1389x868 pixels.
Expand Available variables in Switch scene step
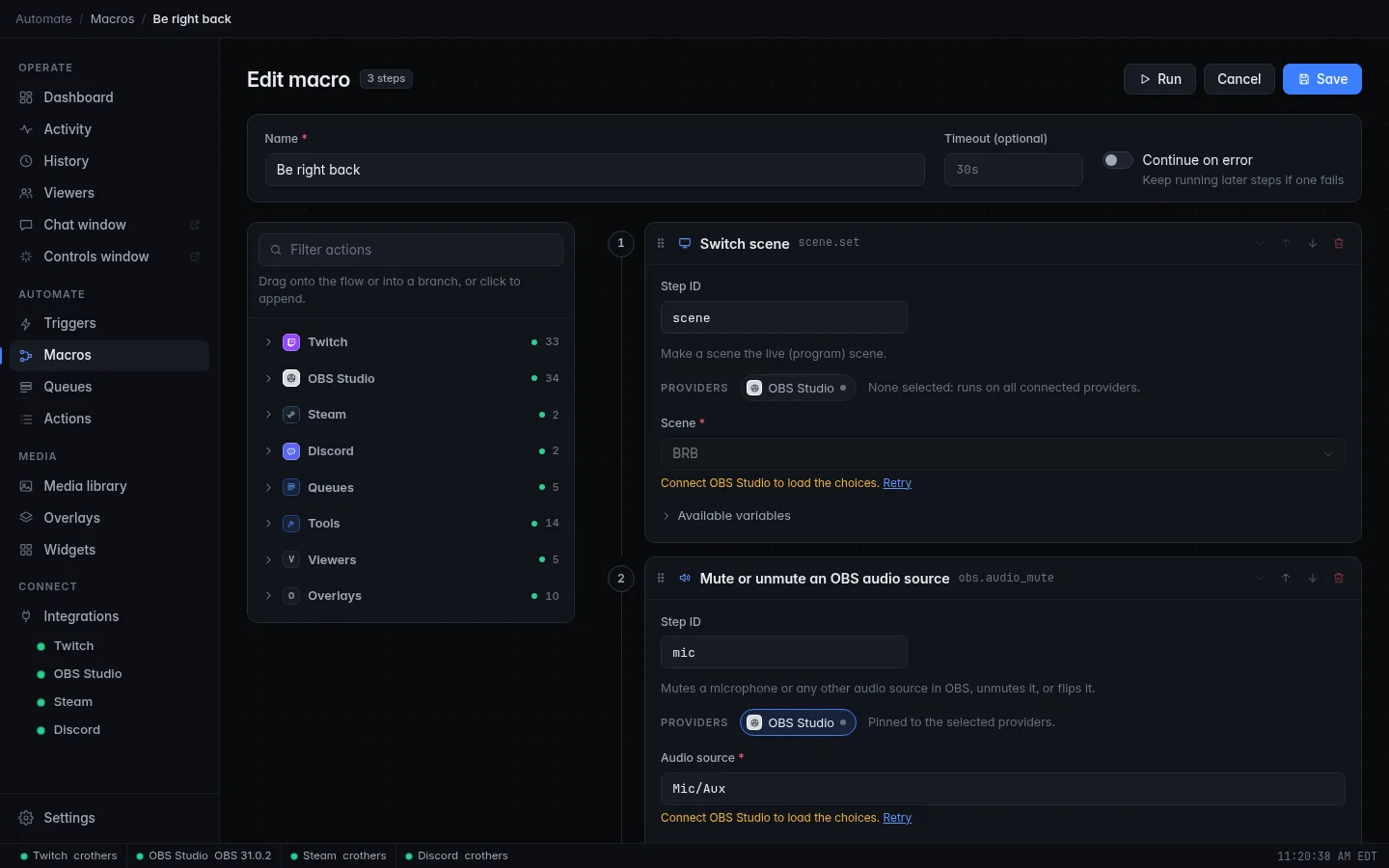point(726,516)
